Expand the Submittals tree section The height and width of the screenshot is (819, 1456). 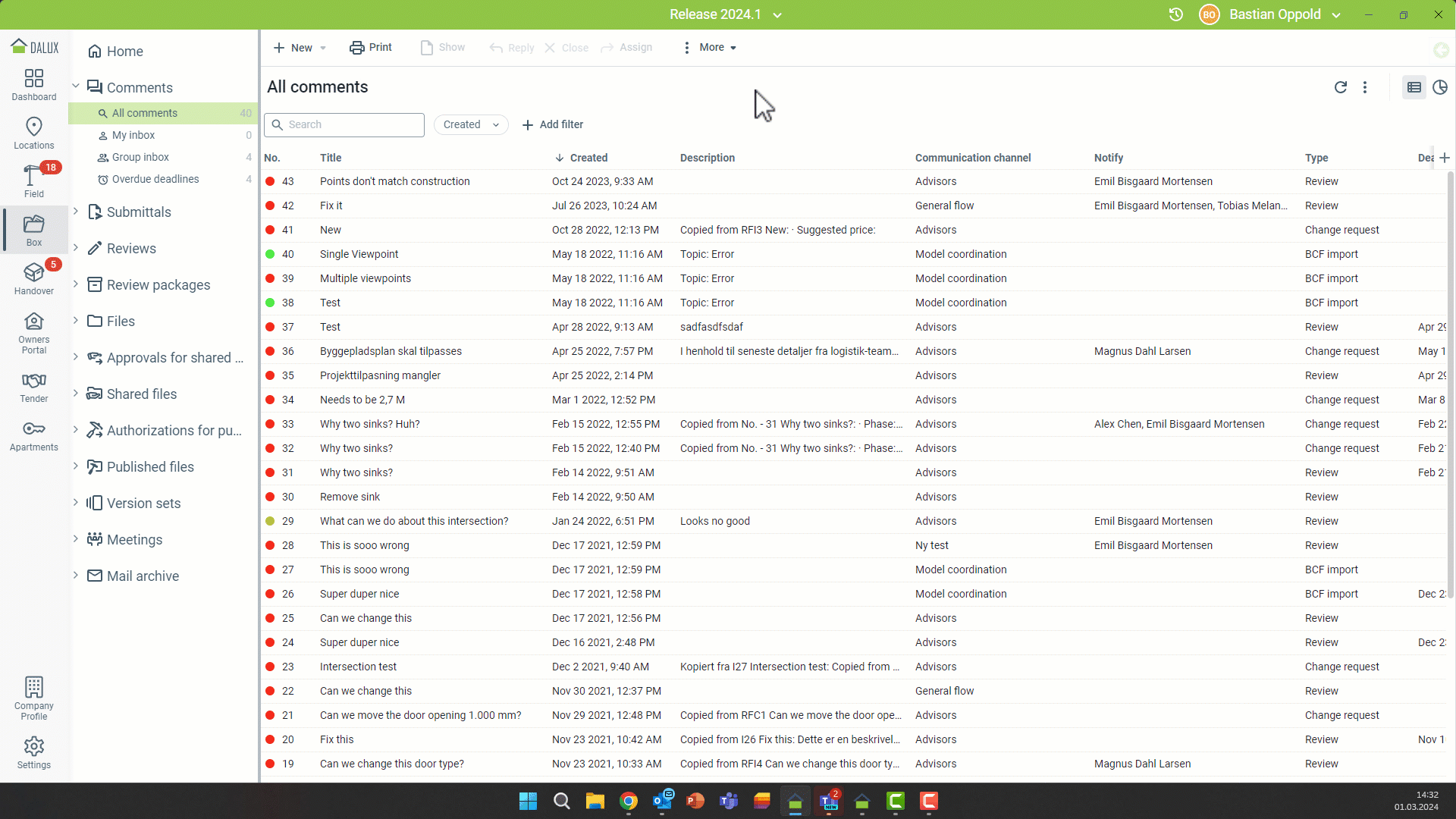point(76,212)
